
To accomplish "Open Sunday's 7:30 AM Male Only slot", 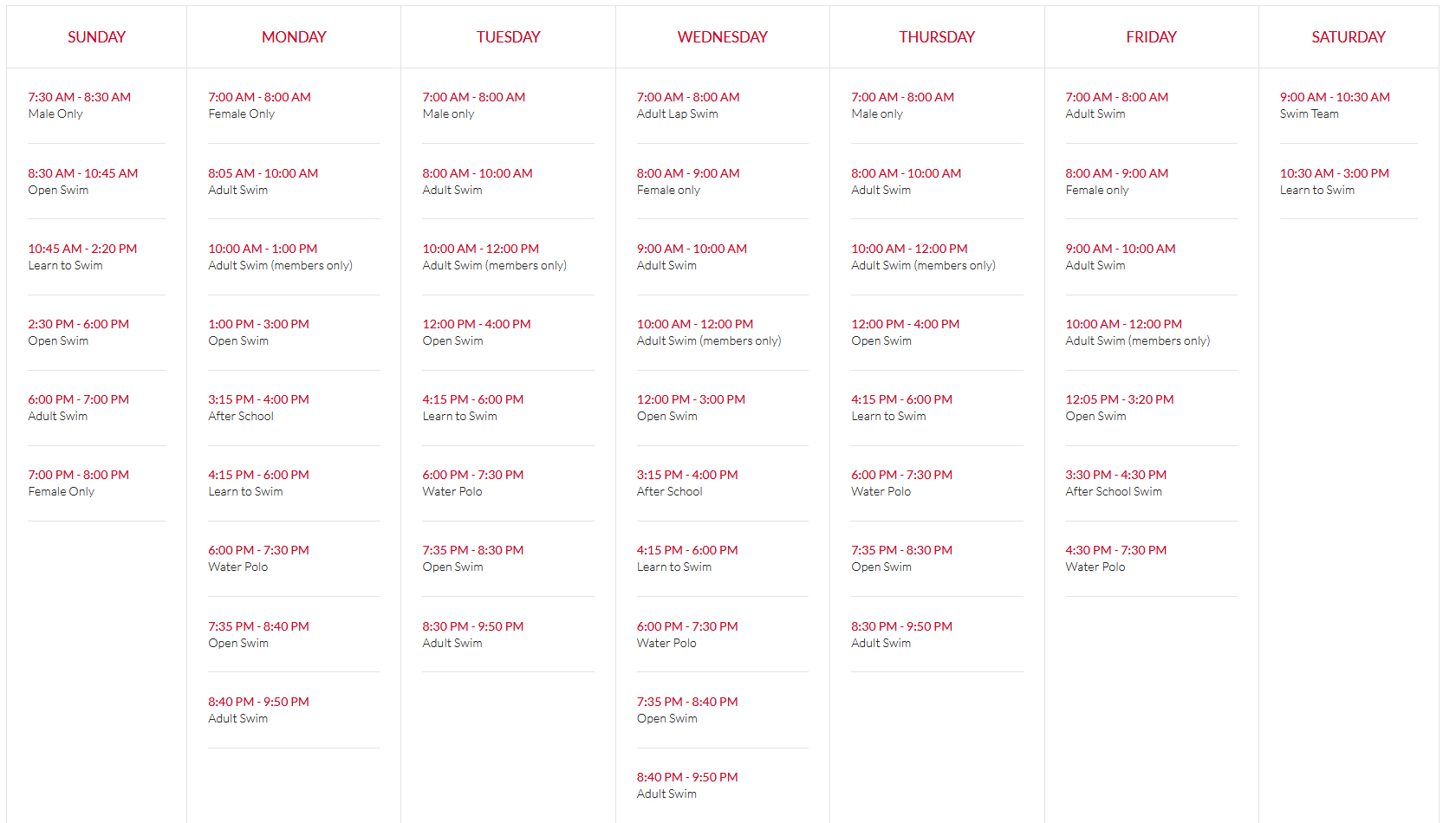I will coord(79,105).
